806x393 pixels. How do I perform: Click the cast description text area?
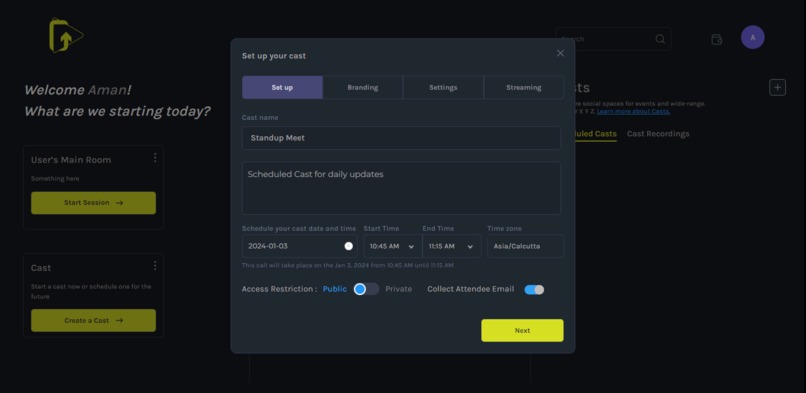pos(401,188)
